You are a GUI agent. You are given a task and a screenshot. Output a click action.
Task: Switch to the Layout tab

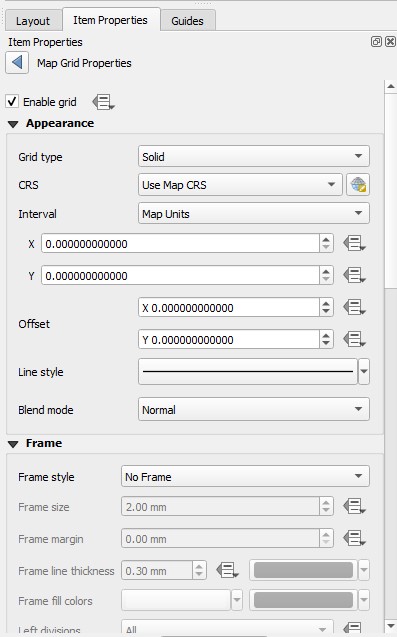[33, 21]
